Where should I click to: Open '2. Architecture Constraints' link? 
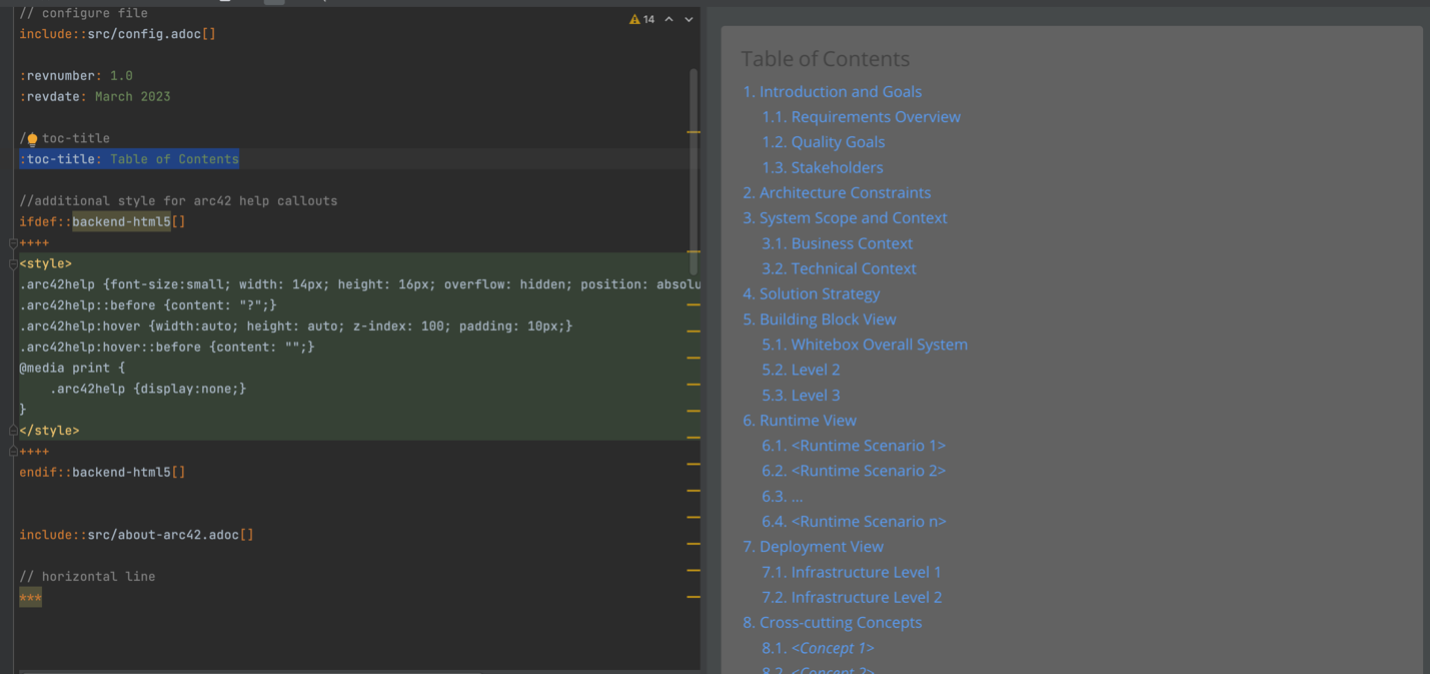click(x=836, y=193)
